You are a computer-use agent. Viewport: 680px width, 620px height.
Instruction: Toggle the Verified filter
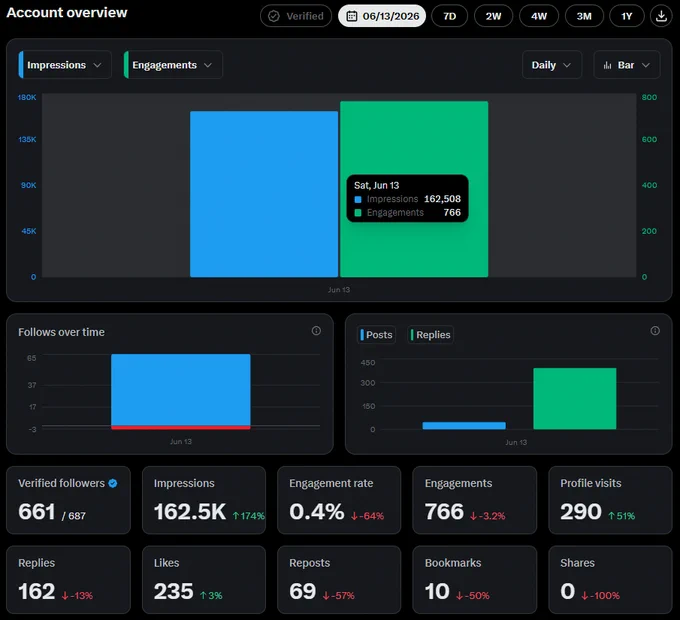tap(296, 16)
